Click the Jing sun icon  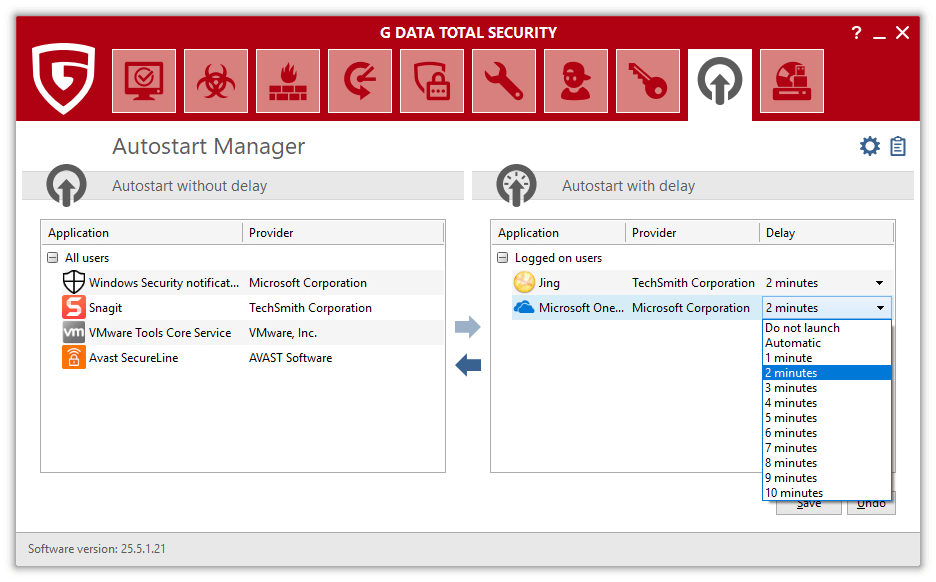click(x=524, y=282)
